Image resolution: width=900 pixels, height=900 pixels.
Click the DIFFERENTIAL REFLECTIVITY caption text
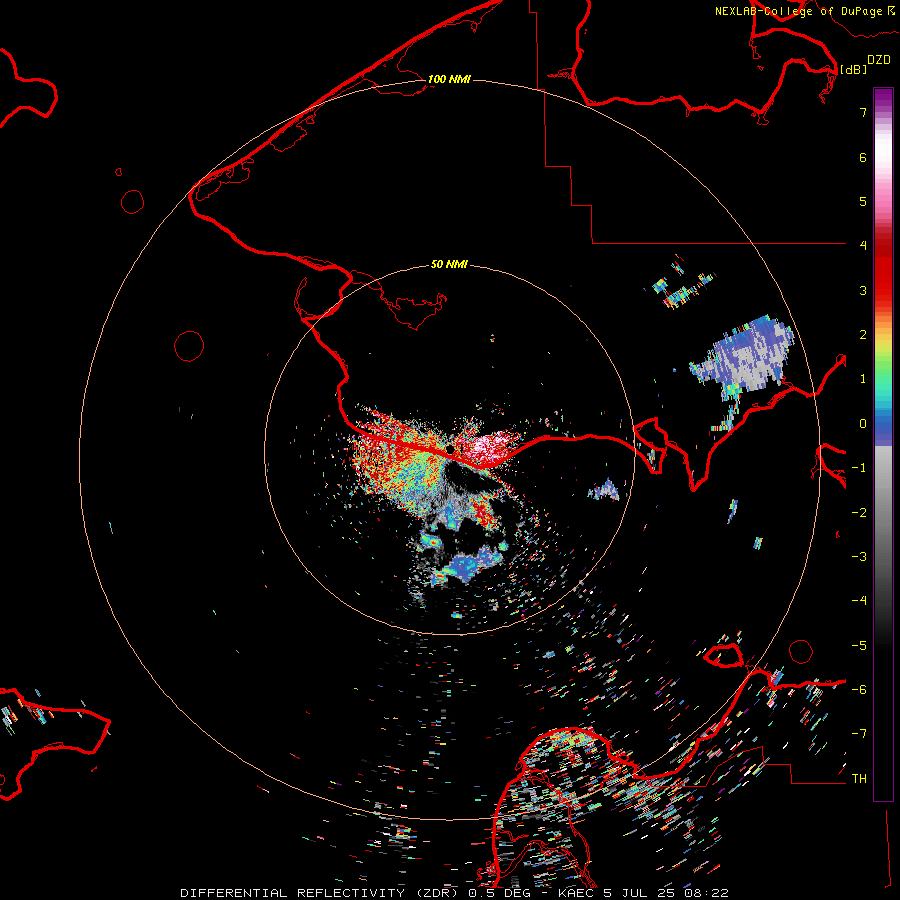pos(292,893)
